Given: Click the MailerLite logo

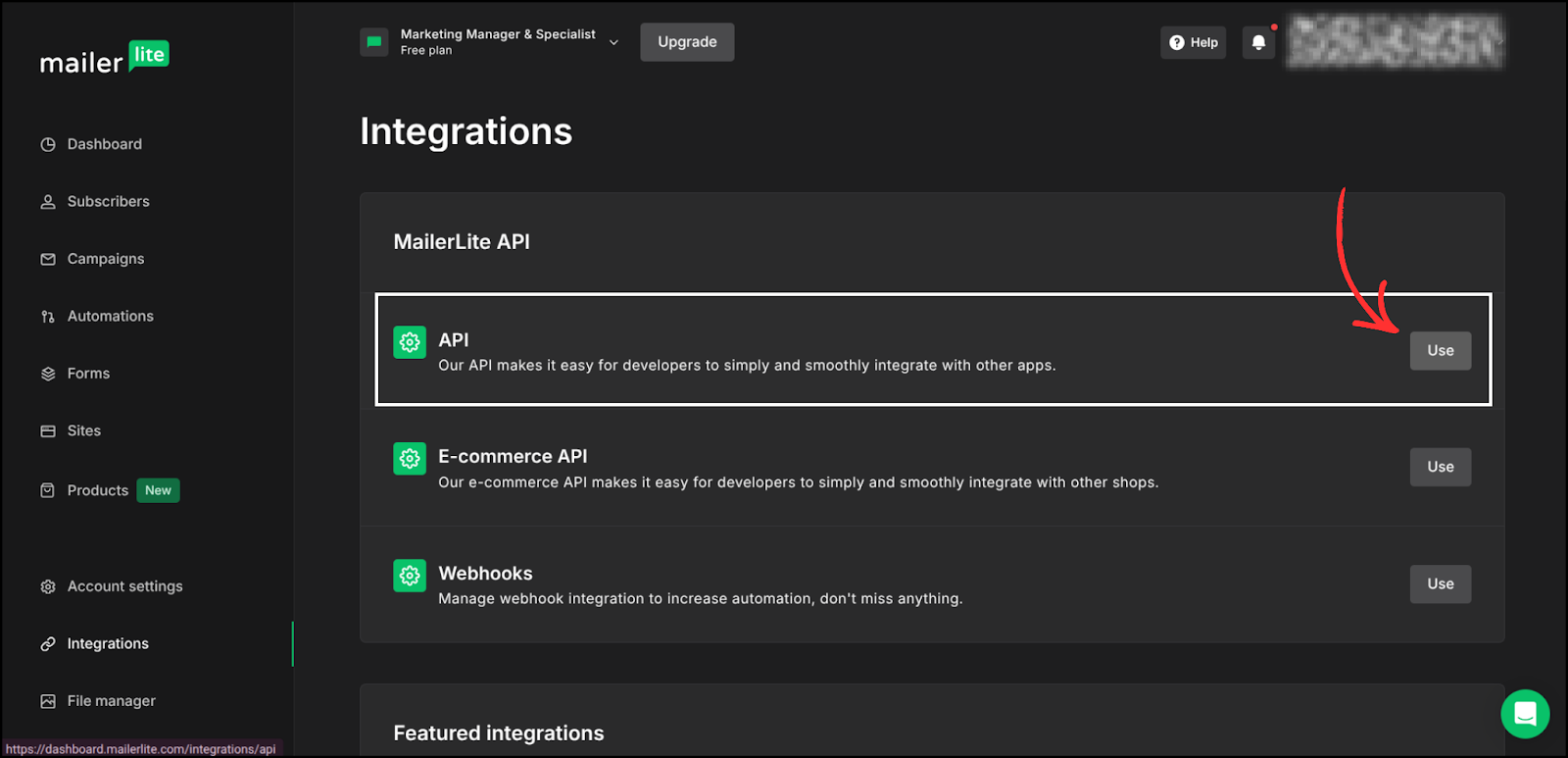Looking at the screenshot, I should (104, 58).
